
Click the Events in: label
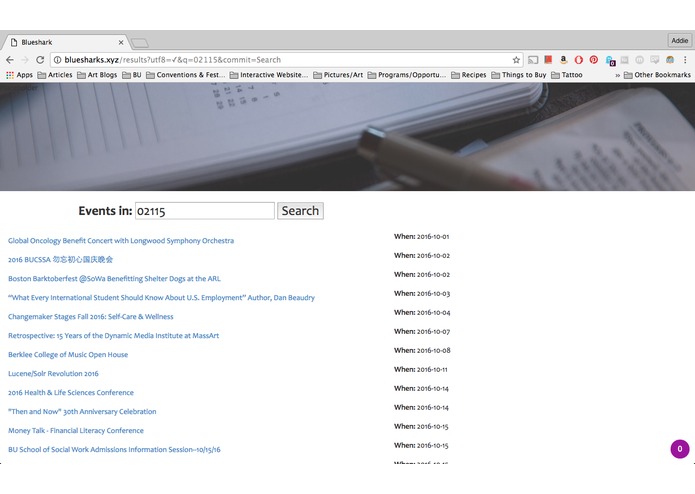(x=105, y=211)
